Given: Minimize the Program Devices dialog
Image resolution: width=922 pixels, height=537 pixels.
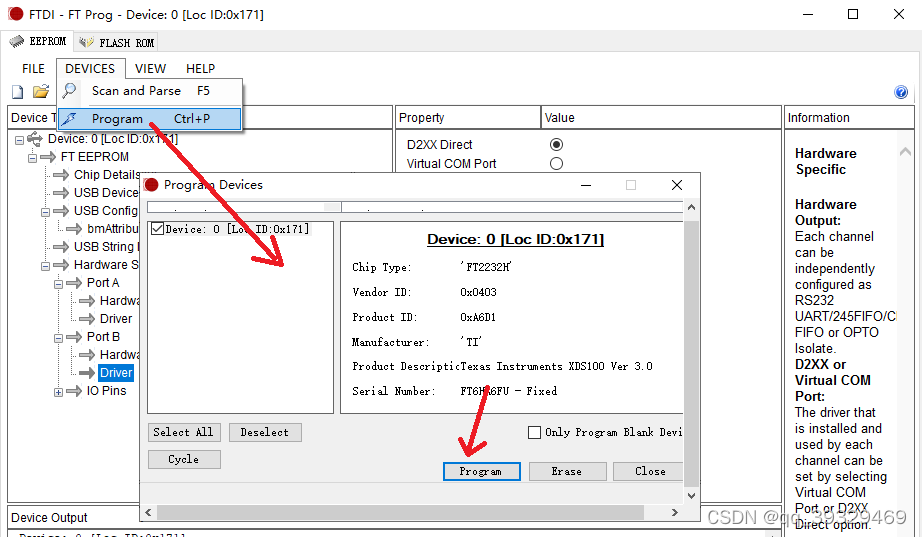Looking at the screenshot, I should [x=586, y=185].
